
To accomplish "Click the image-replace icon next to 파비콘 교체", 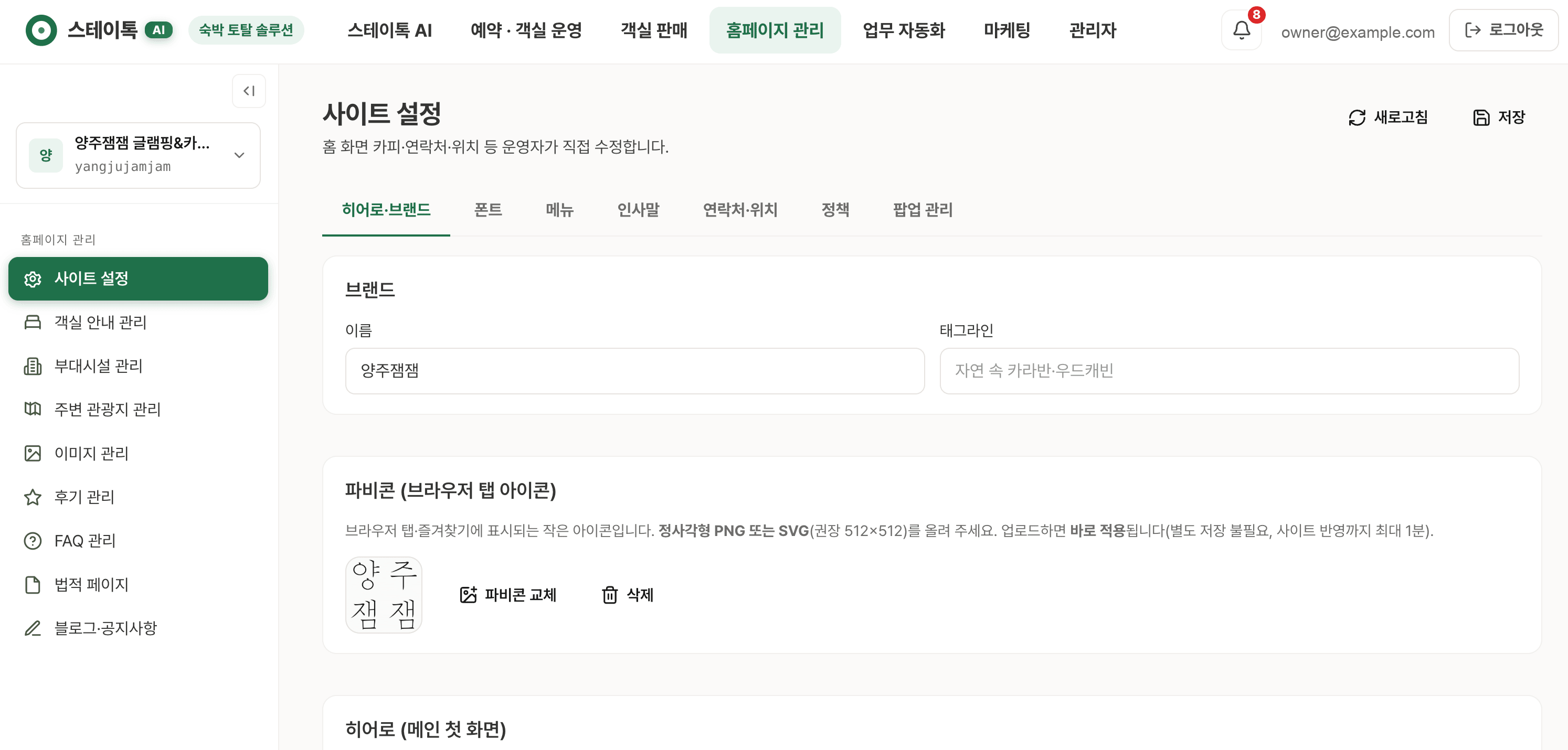I will click(468, 595).
